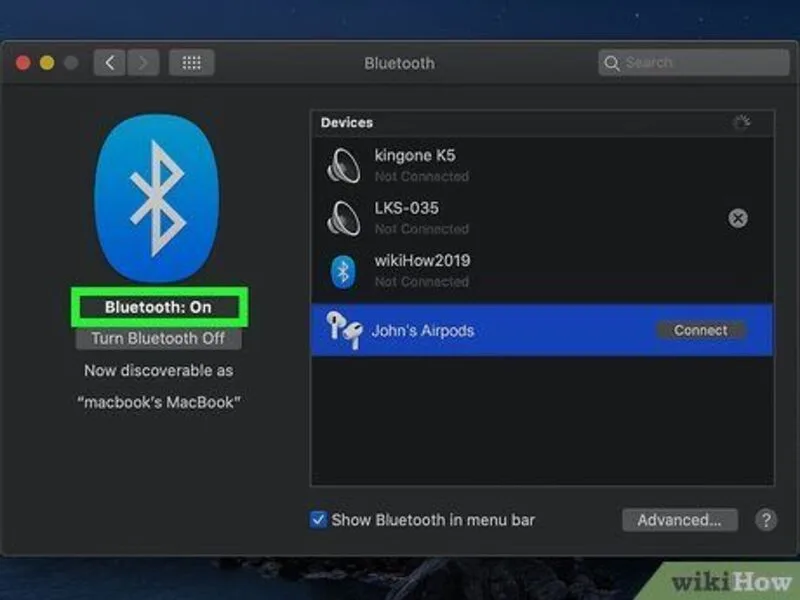Screen dimensions: 800x600
Task: Click the Not Connected status under kingone K5
Action: [421, 177]
